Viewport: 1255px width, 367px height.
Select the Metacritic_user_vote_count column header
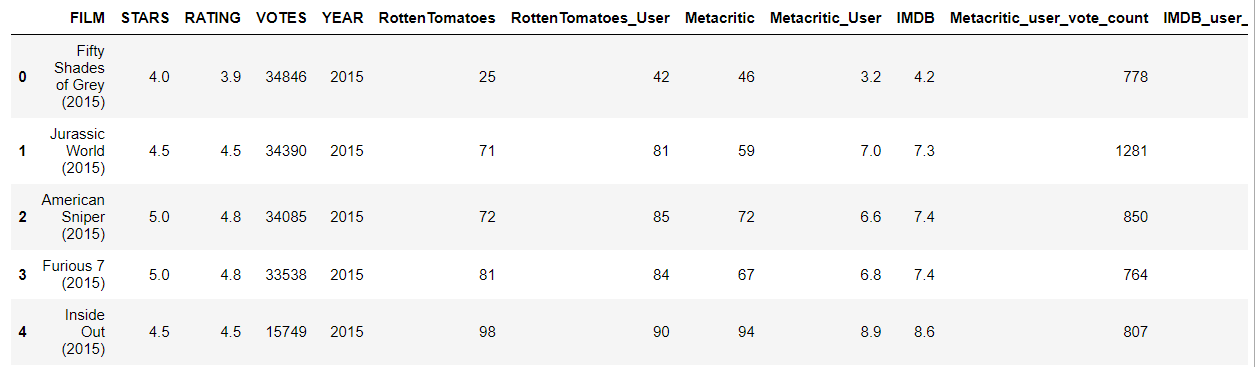[1049, 18]
